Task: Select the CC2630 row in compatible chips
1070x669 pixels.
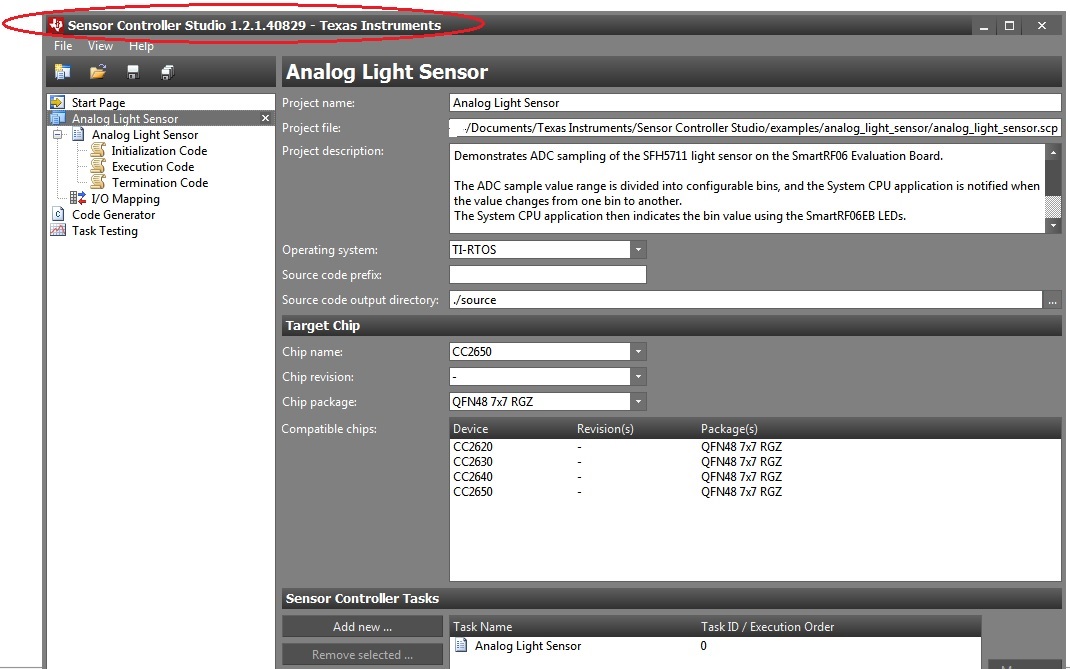Action: [755, 461]
